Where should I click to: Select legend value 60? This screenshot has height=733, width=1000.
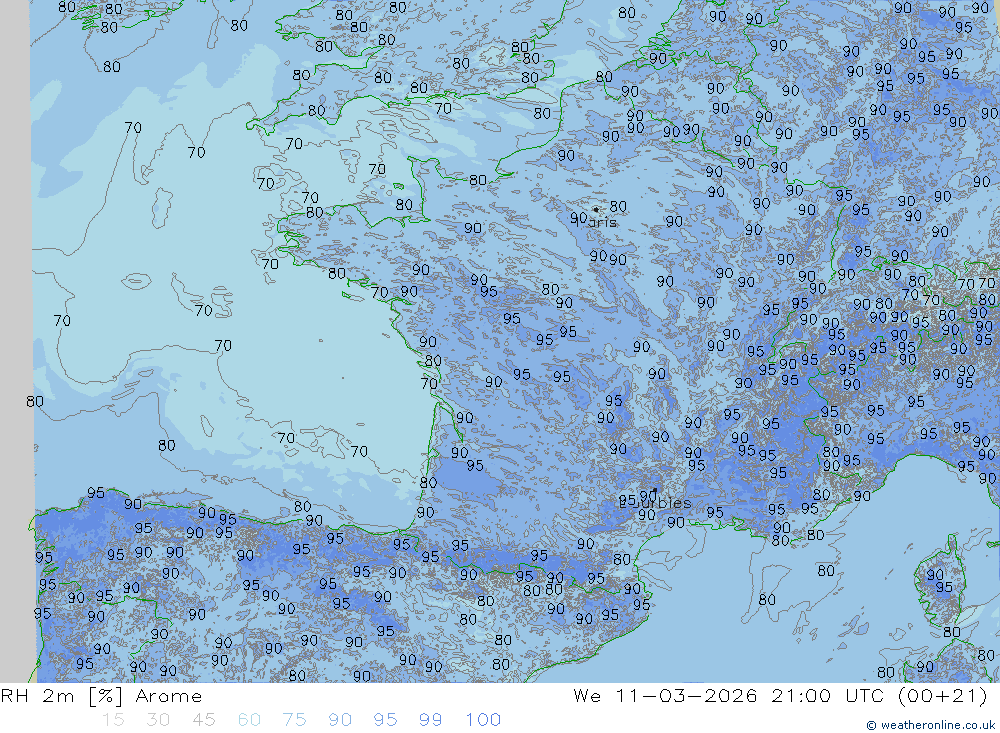[249, 720]
